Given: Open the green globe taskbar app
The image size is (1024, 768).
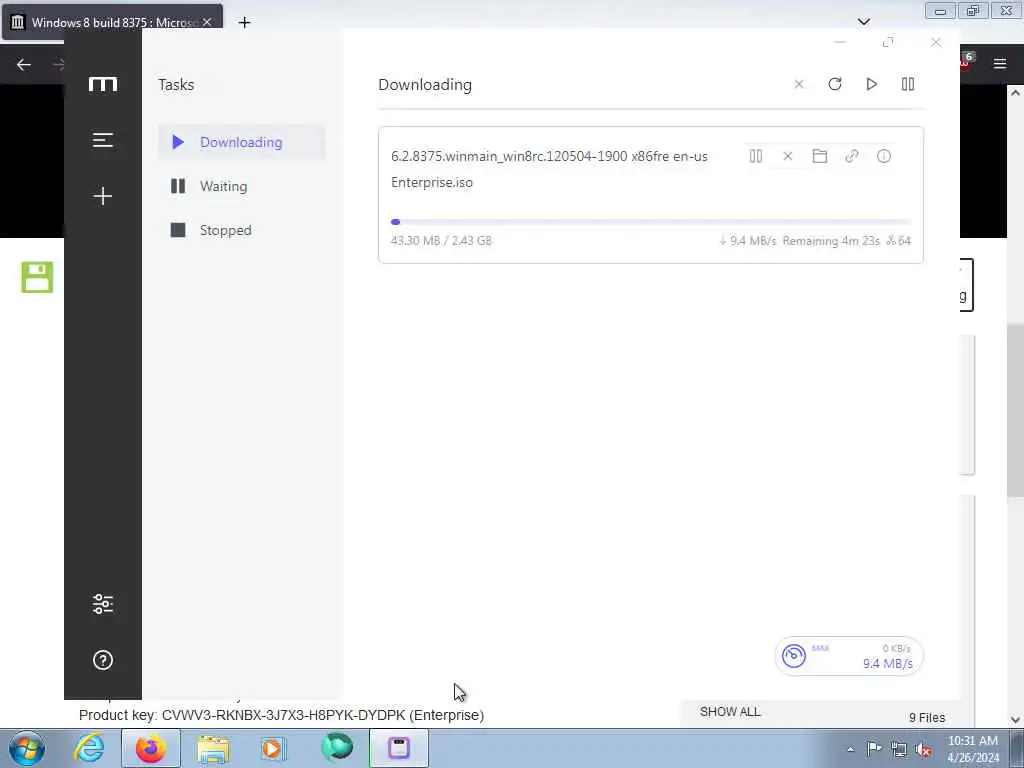Looking at the screenshot, I should click(336, 748).
